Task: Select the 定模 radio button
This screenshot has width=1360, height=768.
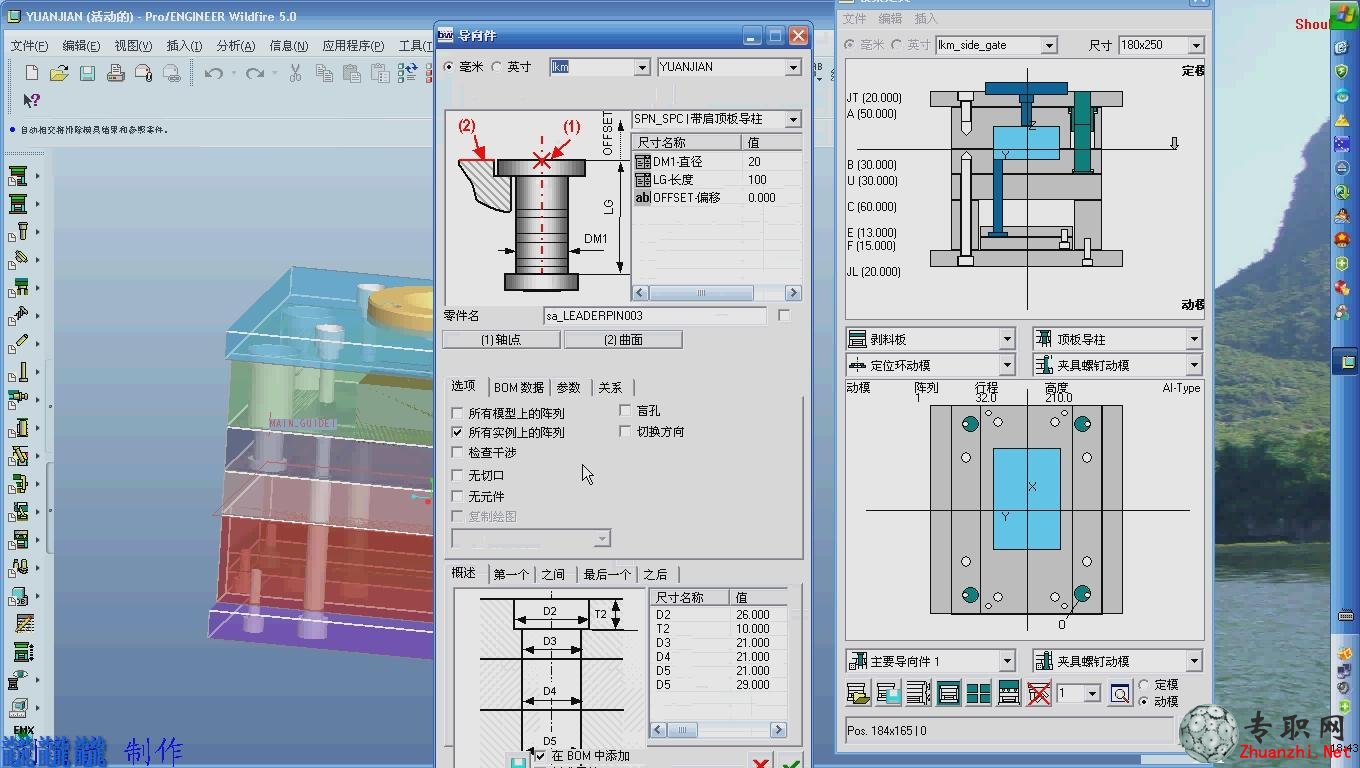Action: pos(1144,685)
